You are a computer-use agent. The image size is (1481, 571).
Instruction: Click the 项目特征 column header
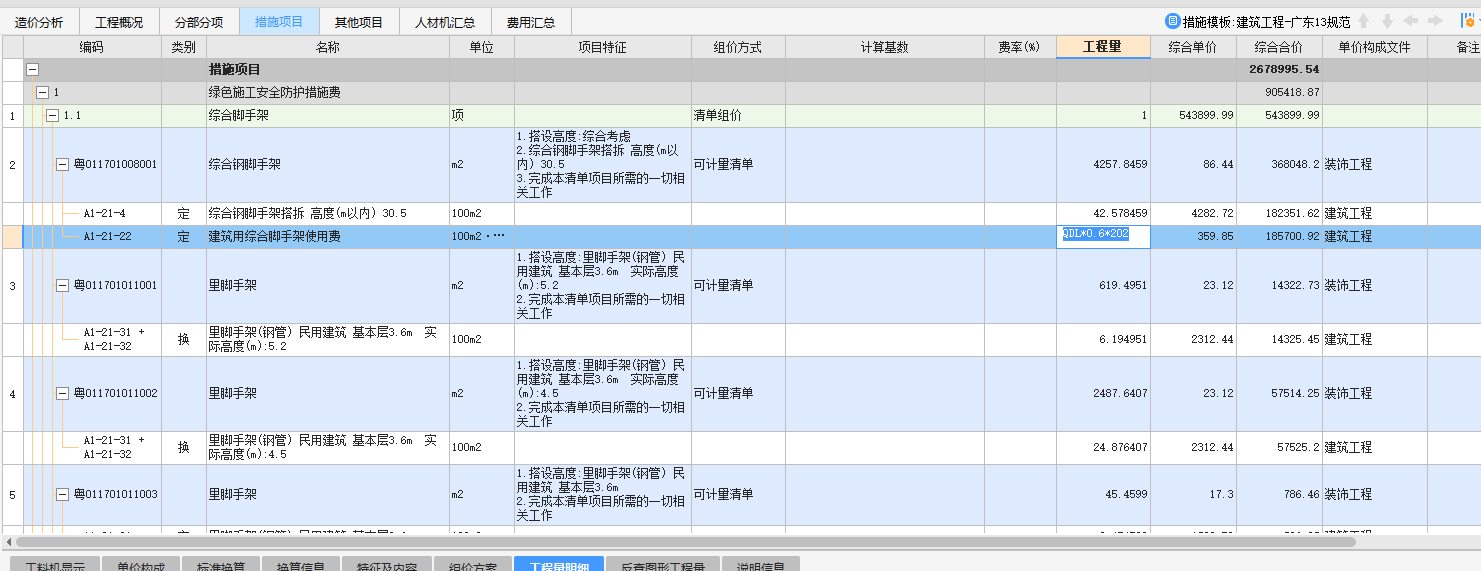(x=603, y=48)
